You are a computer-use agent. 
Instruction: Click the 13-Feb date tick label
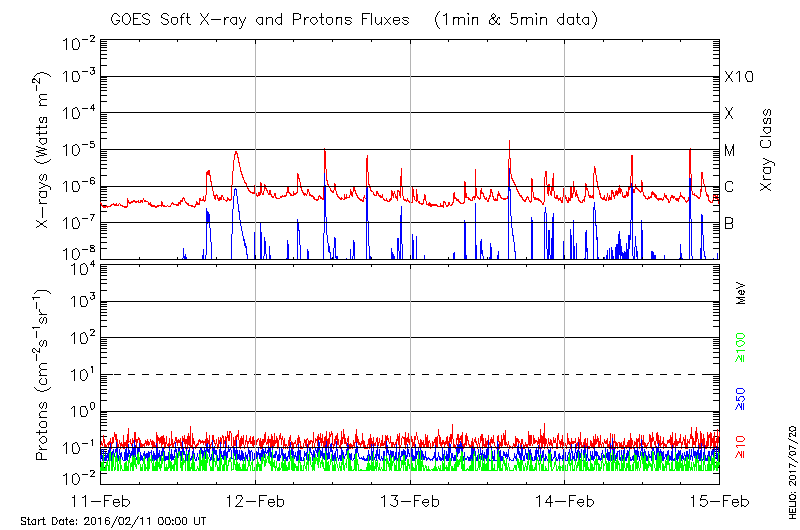pyautogui.click(x=410, y=500)
